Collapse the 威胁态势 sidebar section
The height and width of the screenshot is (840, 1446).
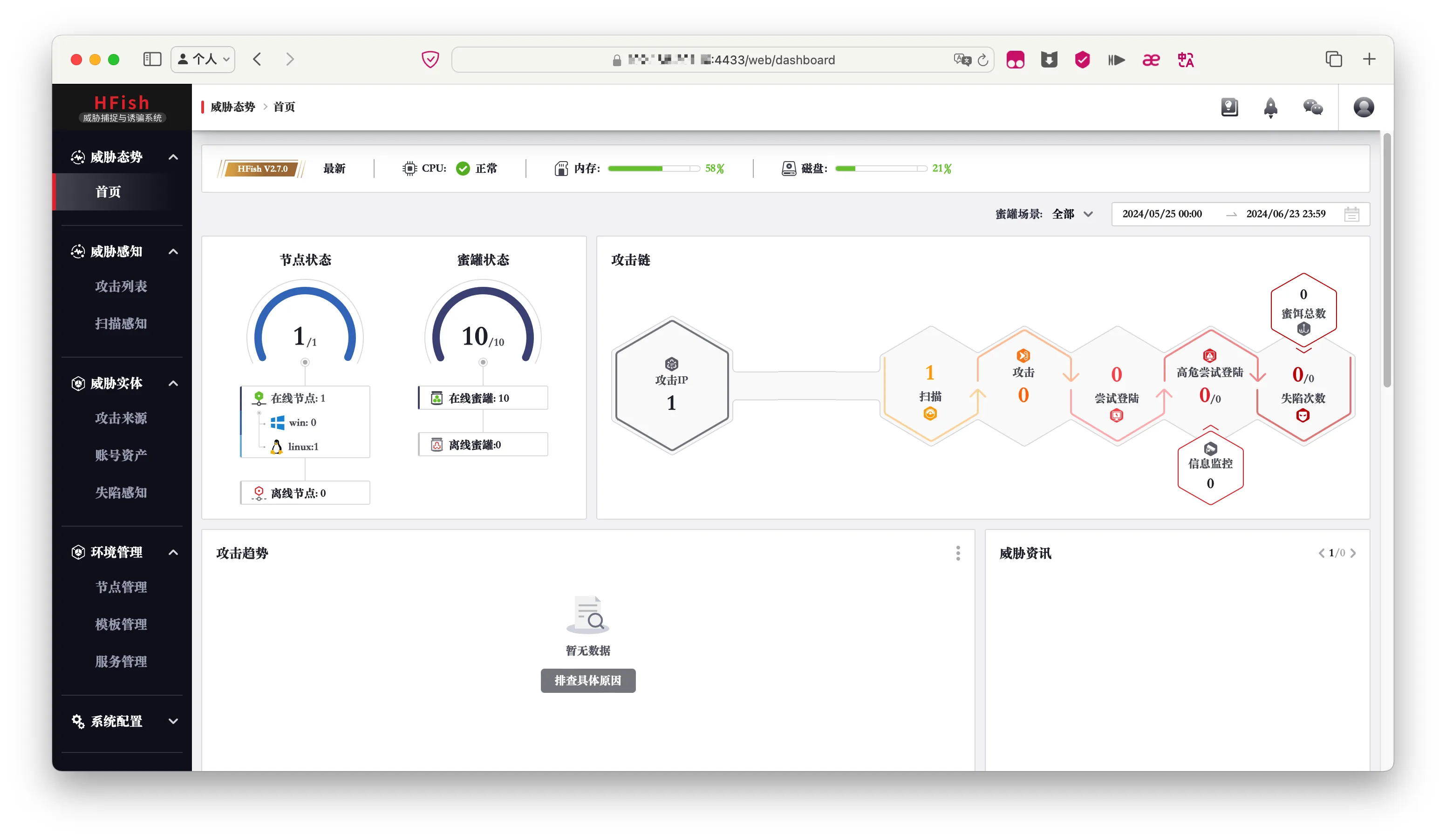[x=173, y=157]
